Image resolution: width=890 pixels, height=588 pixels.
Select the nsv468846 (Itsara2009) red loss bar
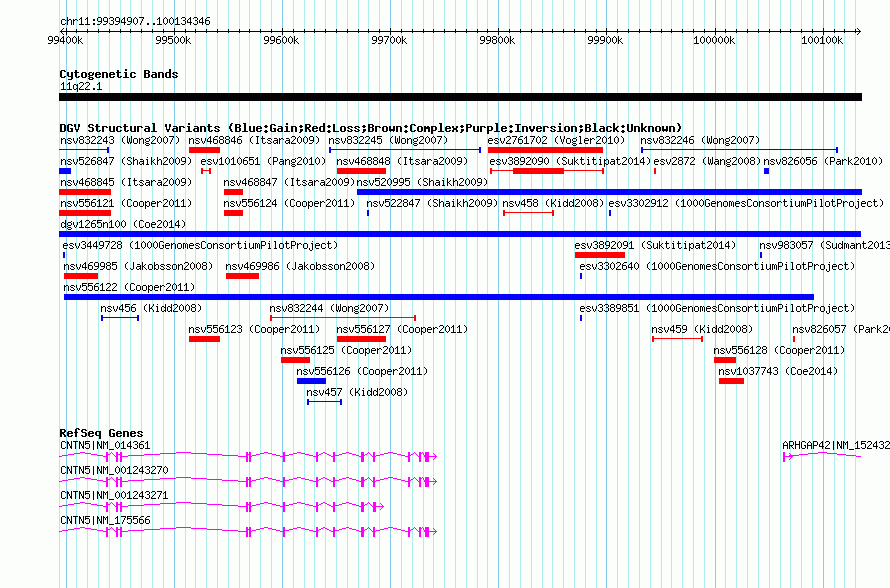[204, 150]
